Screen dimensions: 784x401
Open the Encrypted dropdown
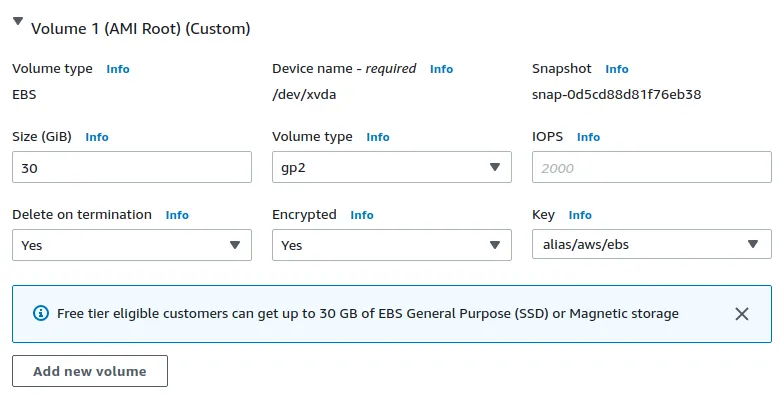[392, 245]
